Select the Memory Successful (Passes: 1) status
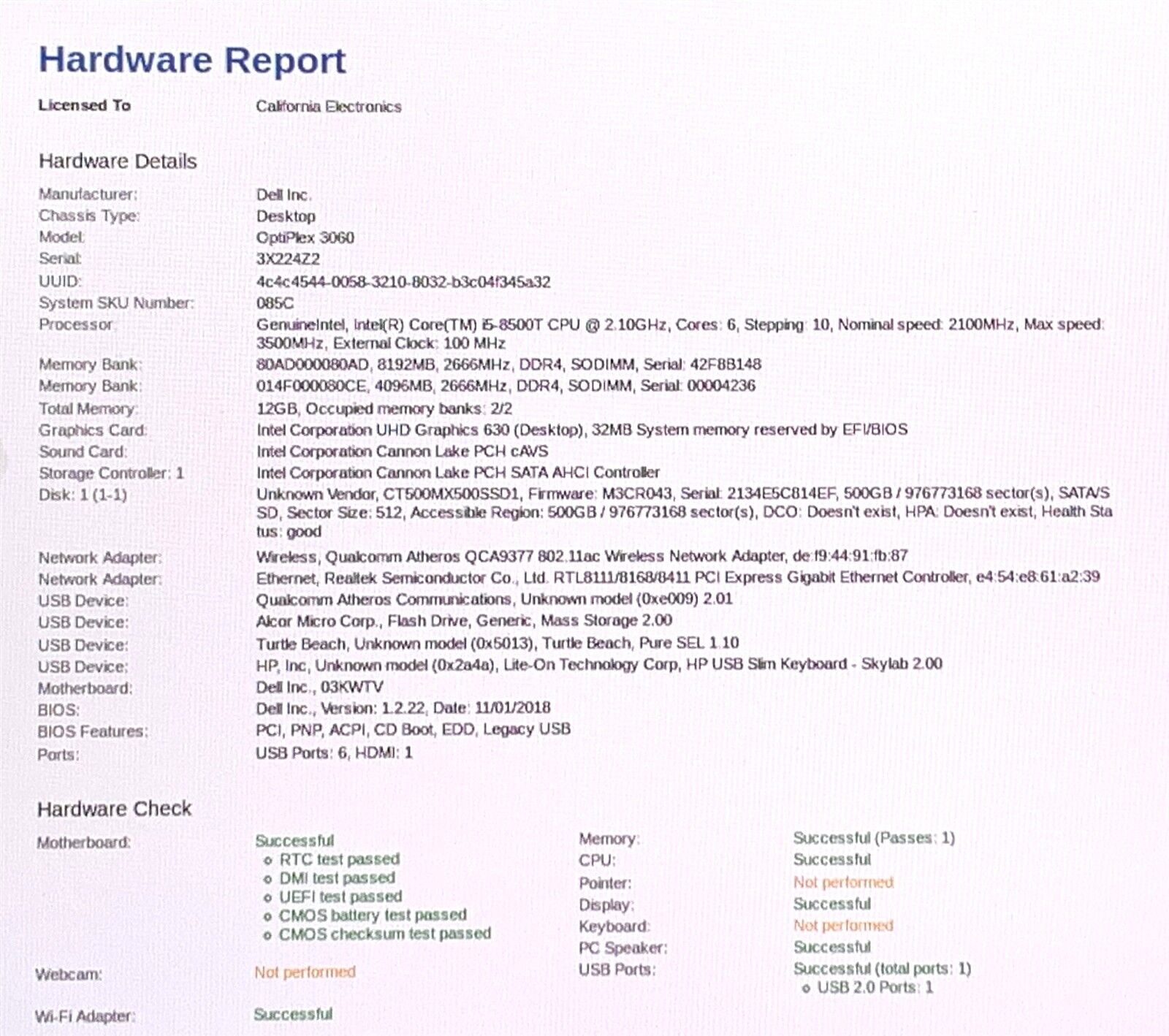 coord(874,838)
